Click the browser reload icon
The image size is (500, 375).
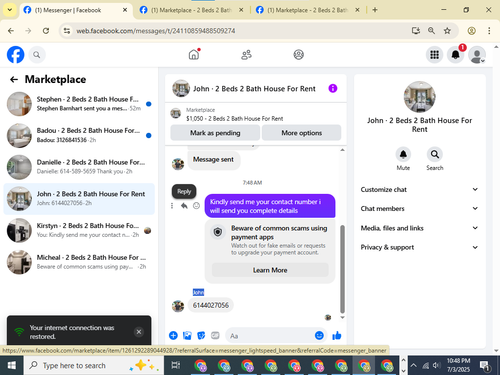coord(46,31)
